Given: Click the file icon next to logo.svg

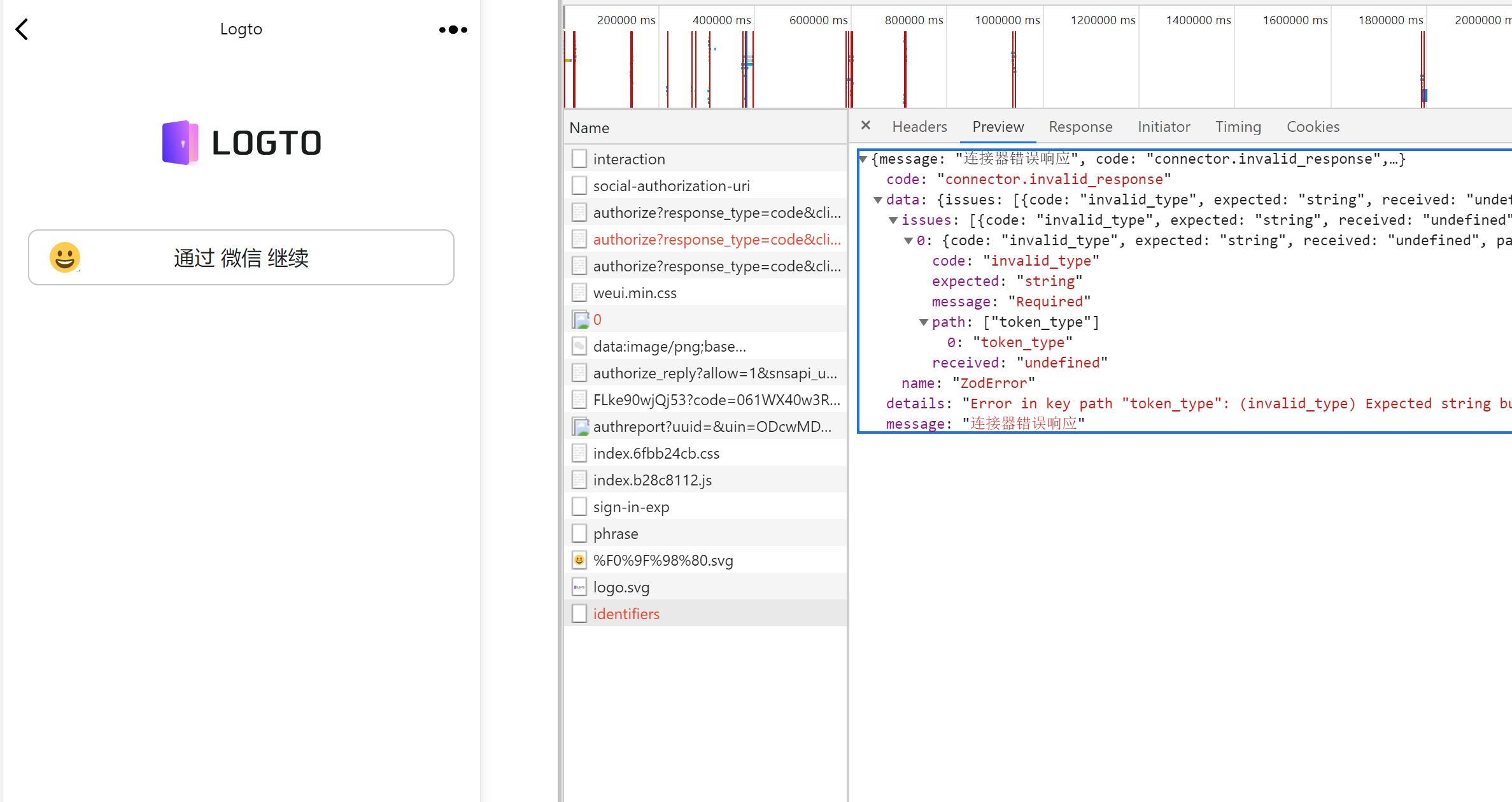Looking at the screenshot, I should click(579, 586).
